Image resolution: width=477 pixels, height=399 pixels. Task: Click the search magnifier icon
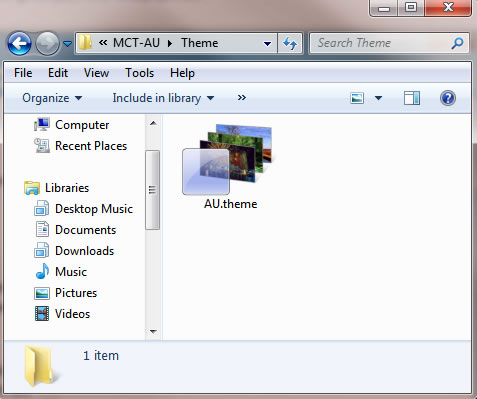[457, 43]
